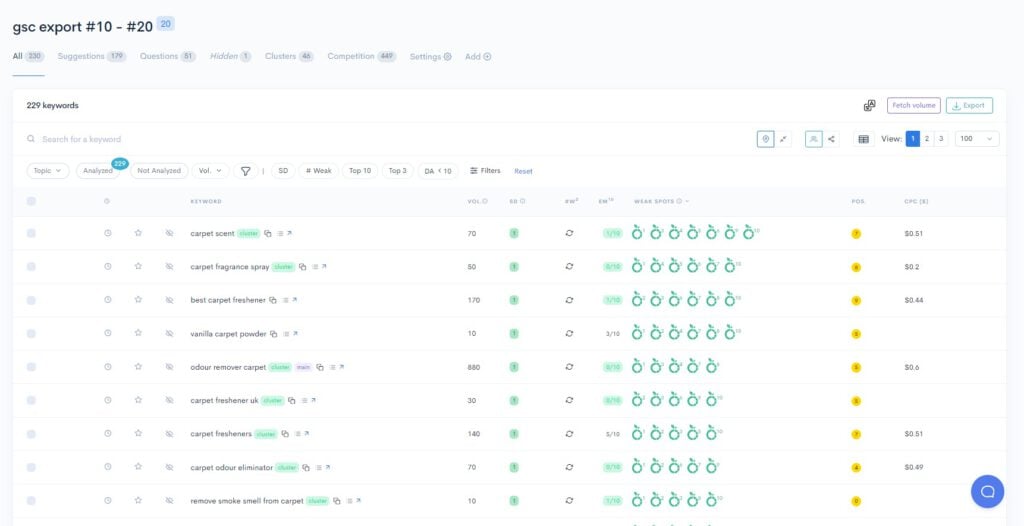The height and width of the screenshot is (526, 1024).
Task: Click the share icon in toolbar
Action: coord(831,139)
